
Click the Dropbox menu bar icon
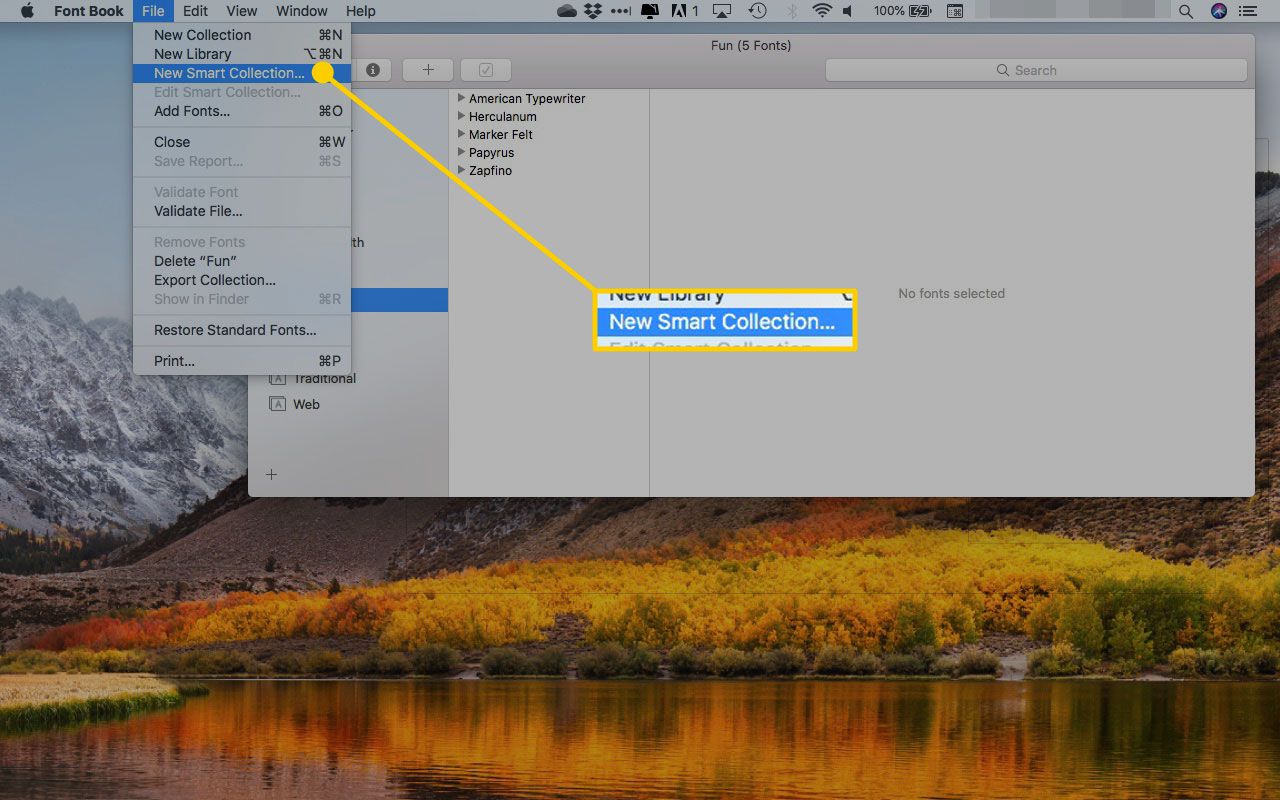[x=593, y=11]
